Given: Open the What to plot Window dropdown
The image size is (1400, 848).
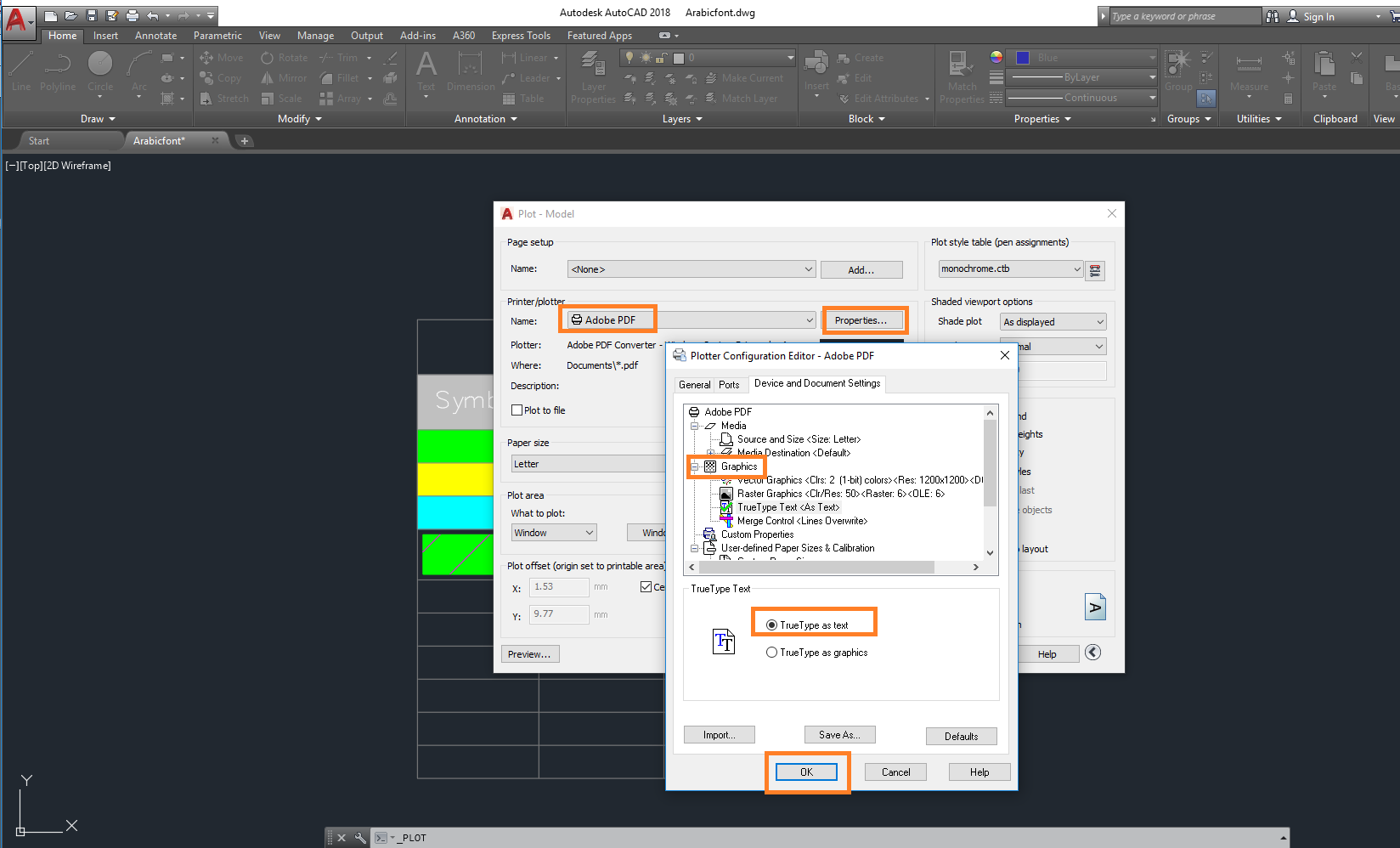Looking at the screenshot, I should [553, 532].
